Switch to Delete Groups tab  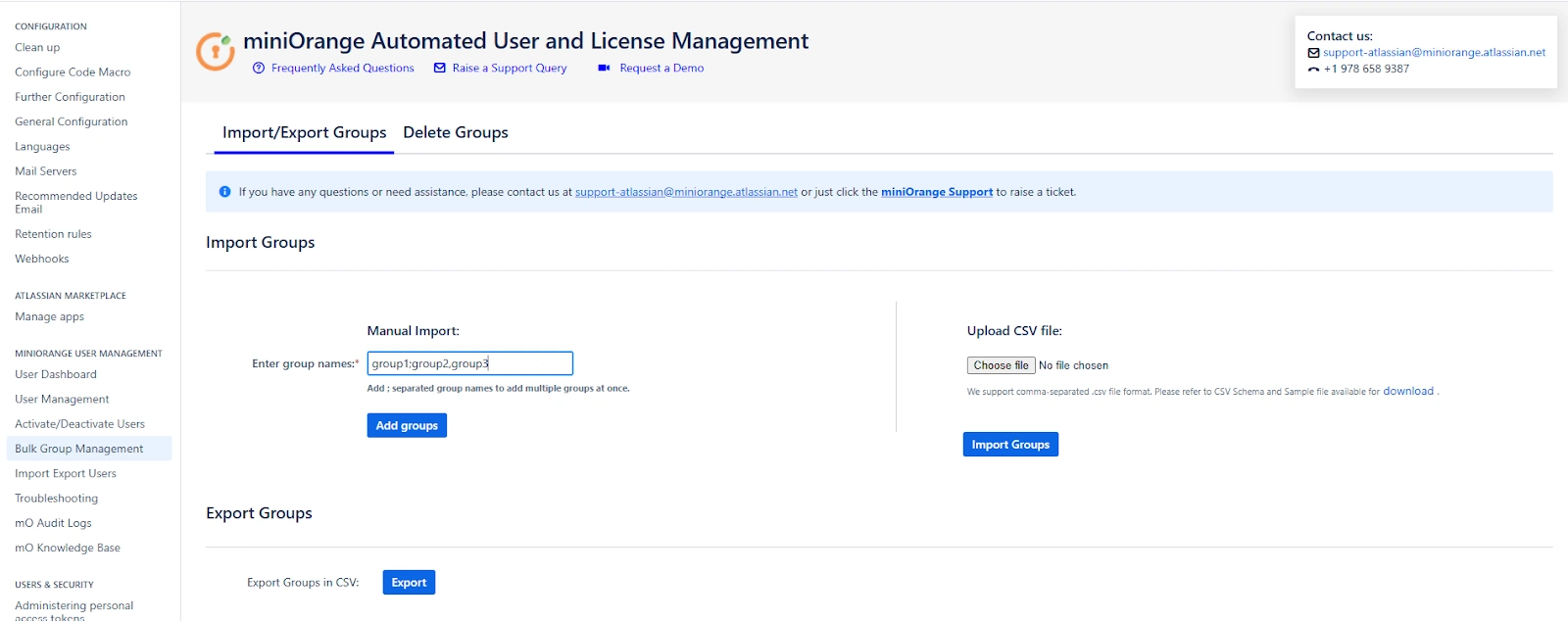pyautogui.click(x=456, y=132)
